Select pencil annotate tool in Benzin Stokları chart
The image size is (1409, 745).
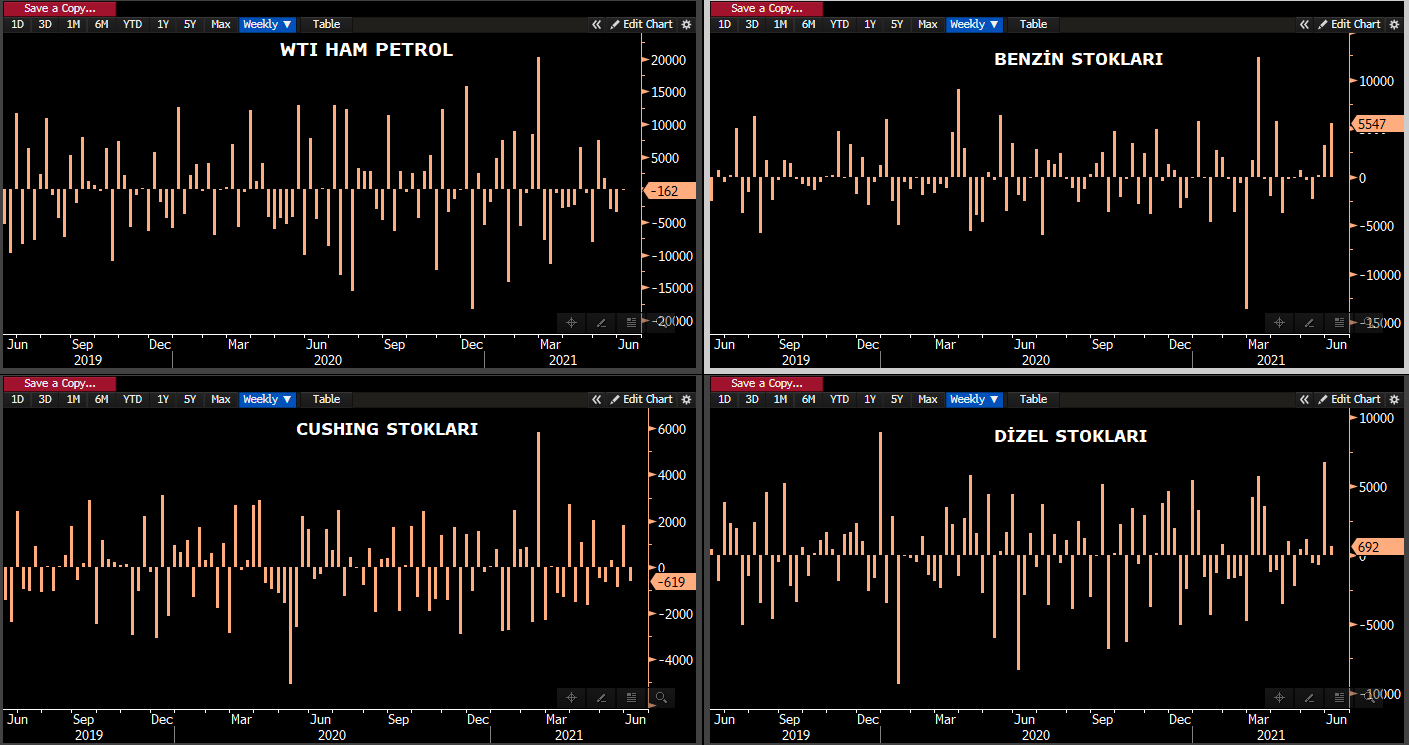[x=1308, y=322]
